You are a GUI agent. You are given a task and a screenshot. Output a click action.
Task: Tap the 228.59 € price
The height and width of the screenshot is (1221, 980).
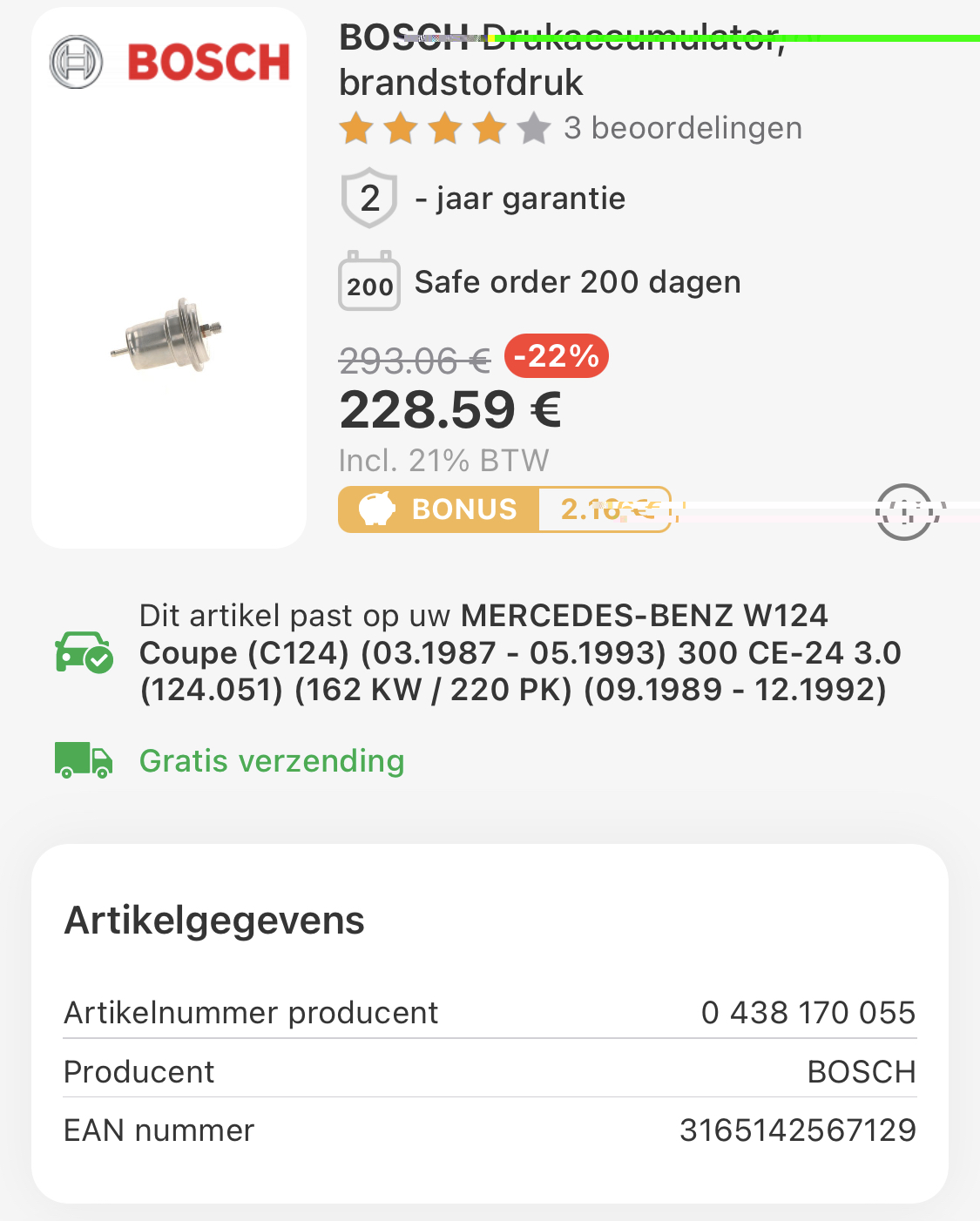pyautogui.click(x=450, y=409)
